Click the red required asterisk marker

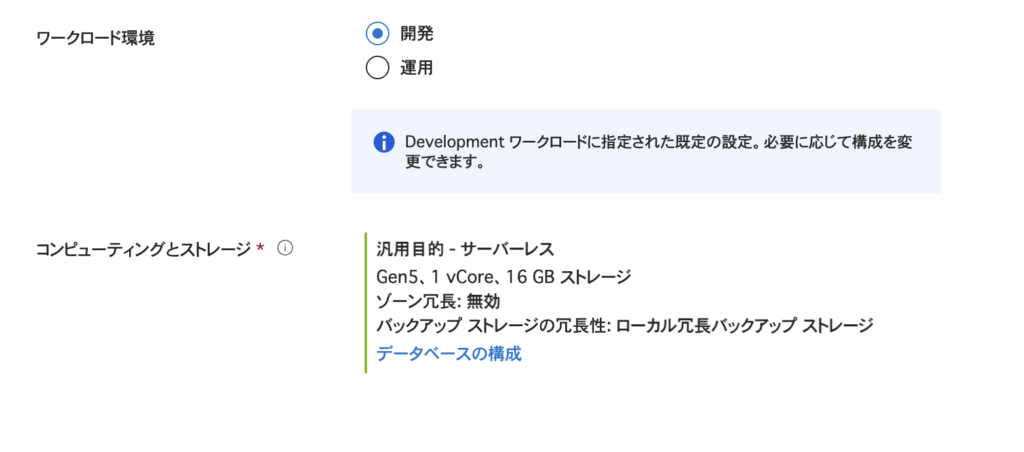(x=261, y=249)
